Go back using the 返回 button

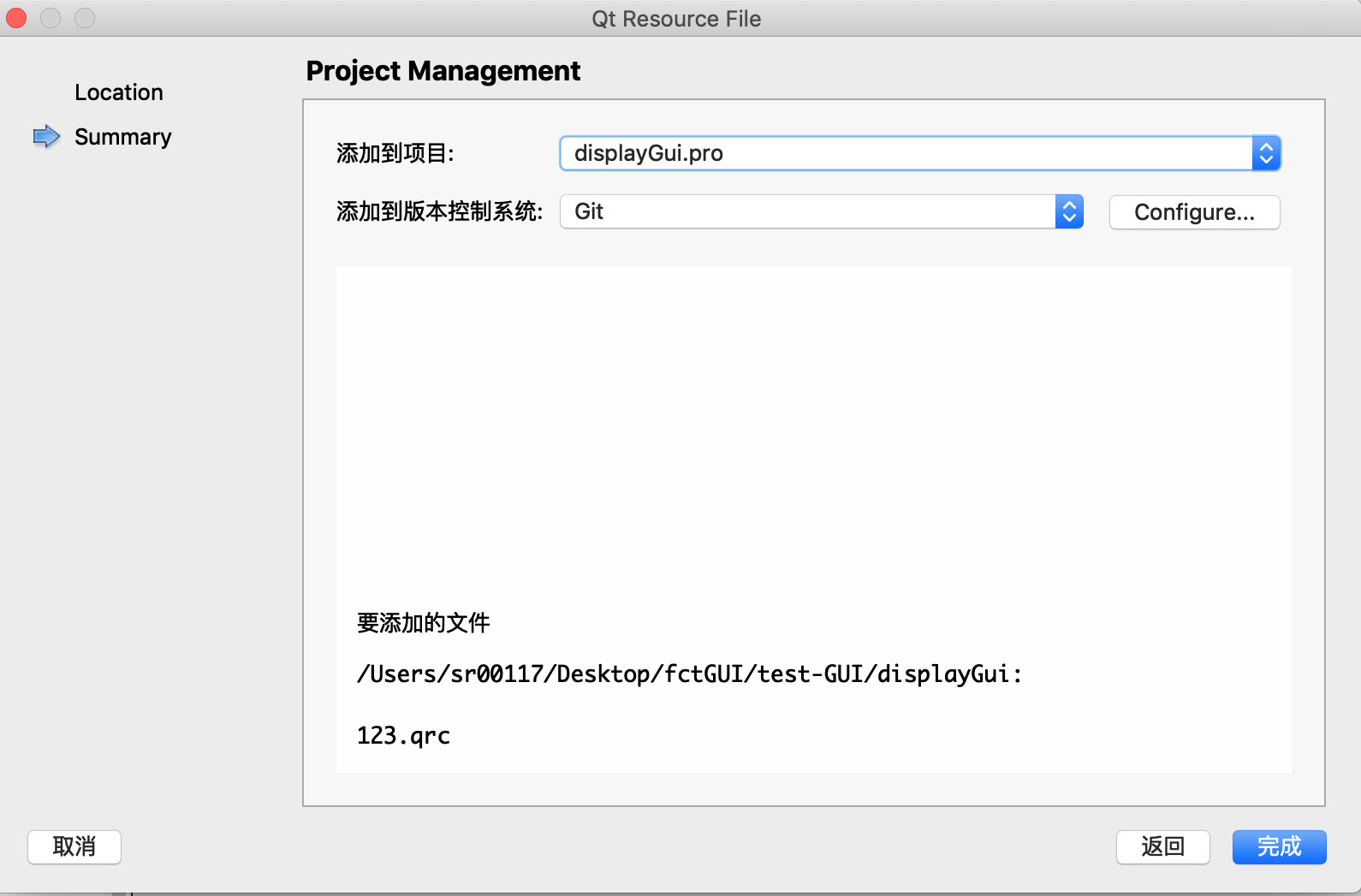(1162, 847)
